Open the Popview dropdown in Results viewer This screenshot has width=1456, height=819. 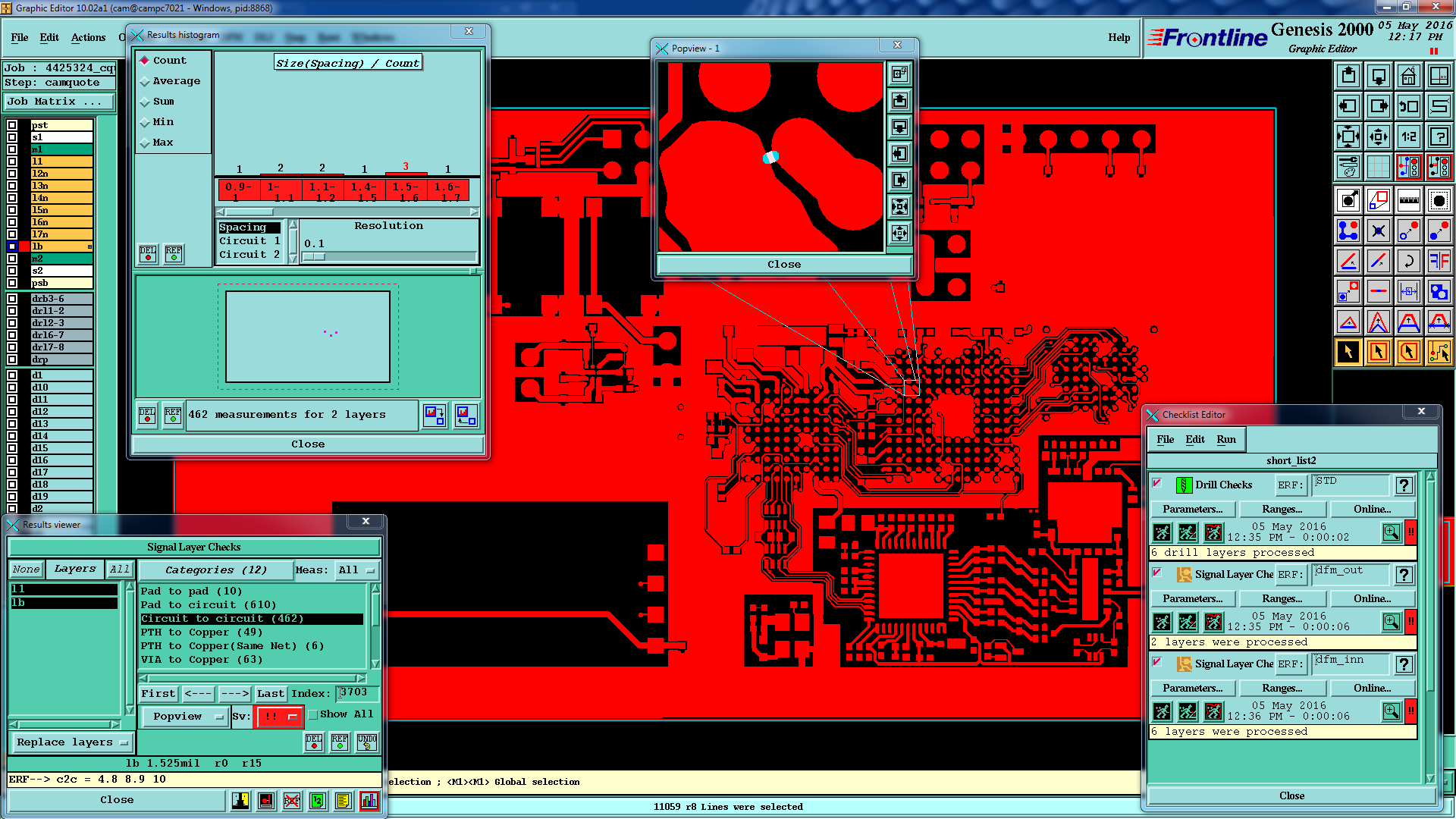pyautogui.click(x=186, y=717)
